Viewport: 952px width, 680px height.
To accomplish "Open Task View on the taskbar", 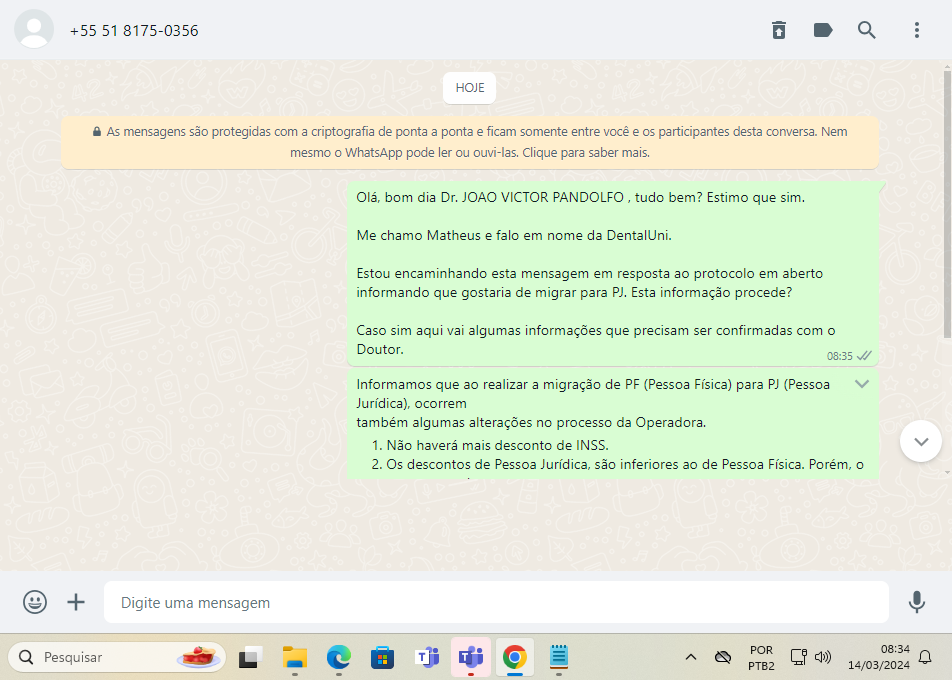I will click(250, 657).
